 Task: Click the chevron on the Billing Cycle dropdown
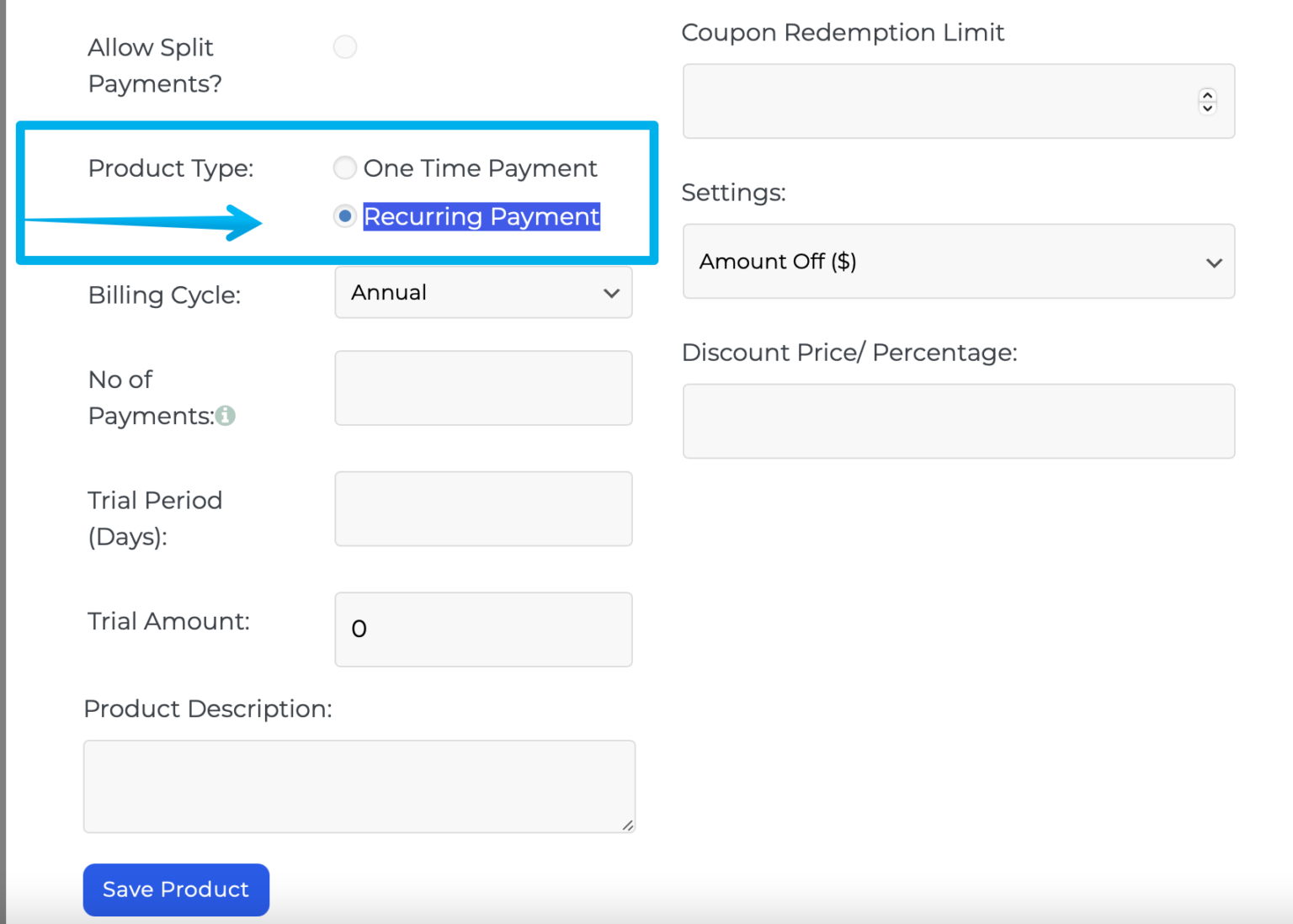coord(612,294)
